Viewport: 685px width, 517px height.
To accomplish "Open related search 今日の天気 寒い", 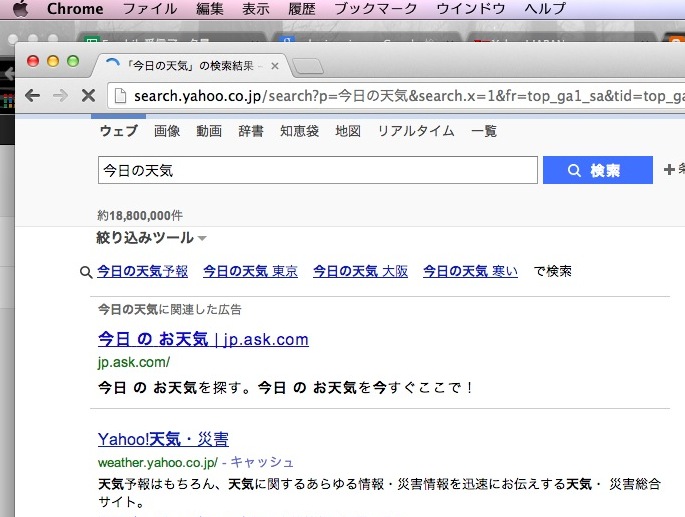I will pyautogui.click(x=471, y=271).
